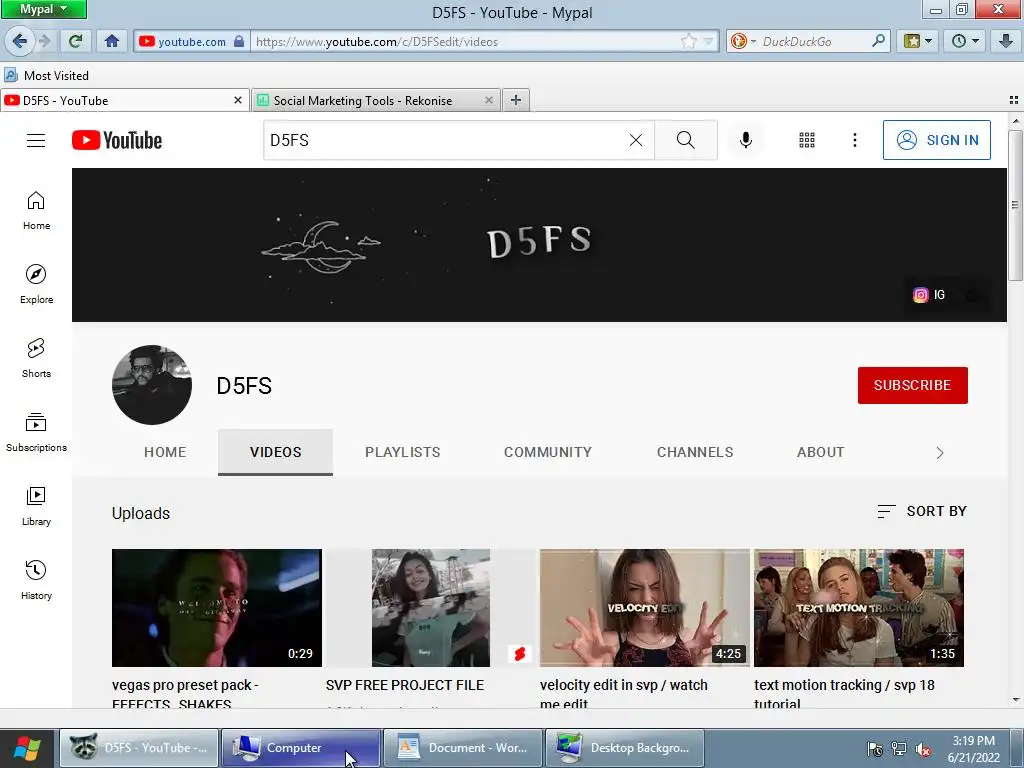Click the D5FS channel avatar
Screen dimensions: 1024x768
tap(152, 385)
